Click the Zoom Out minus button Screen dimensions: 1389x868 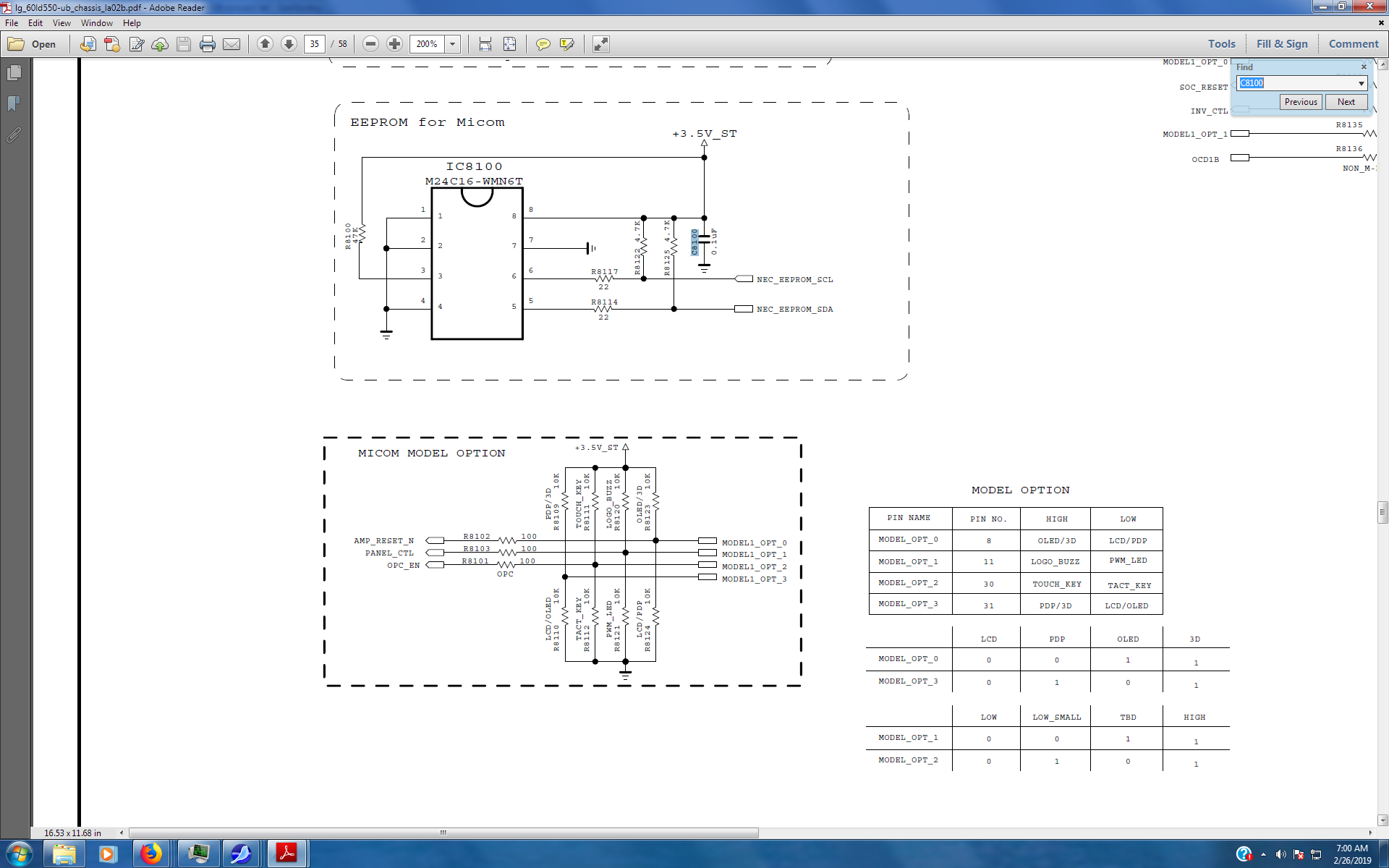pyautogui.click(x=370, y=44)
